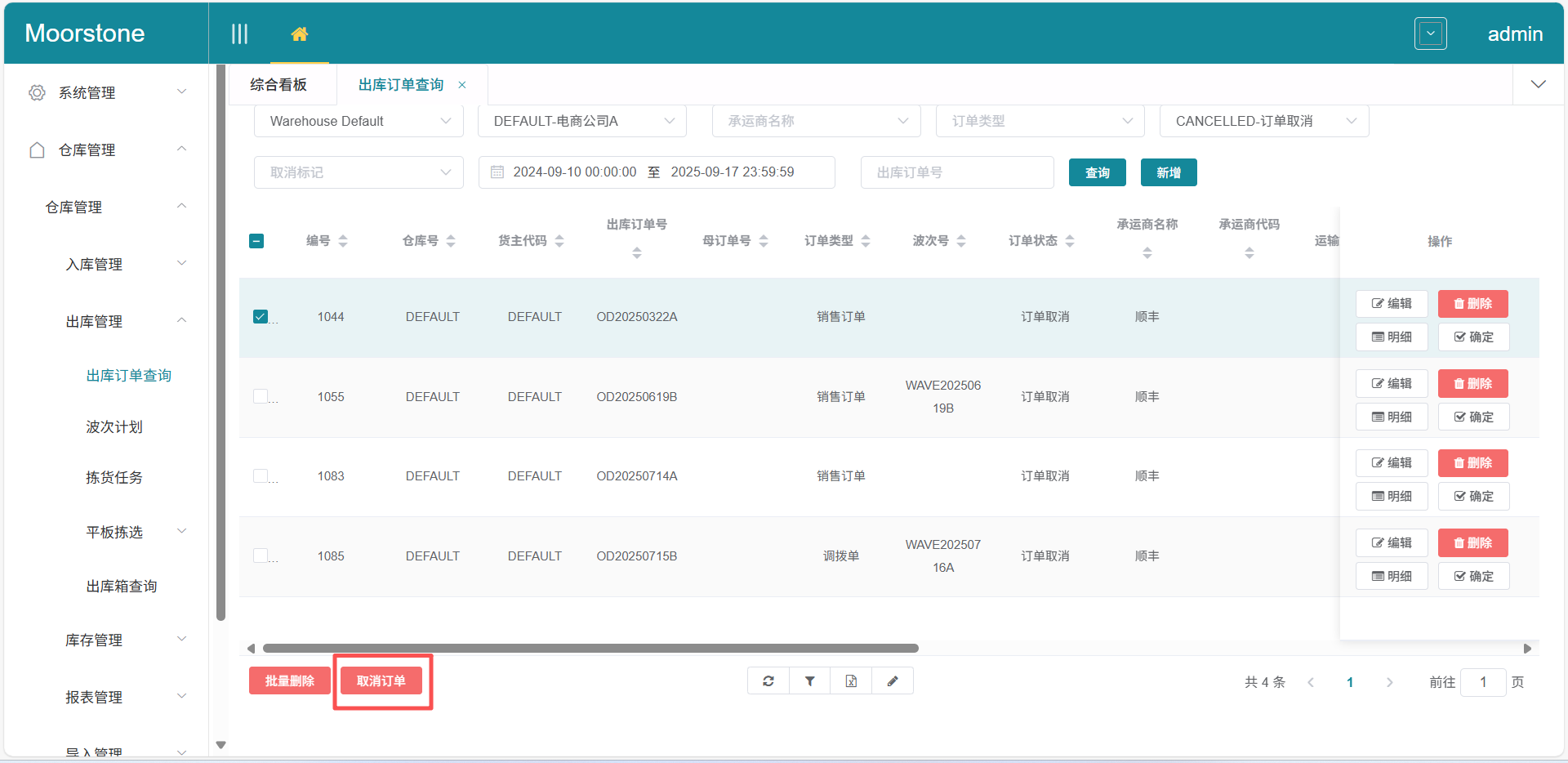
Task: Click the 查询 search button
Action: tap(1097, 172)
